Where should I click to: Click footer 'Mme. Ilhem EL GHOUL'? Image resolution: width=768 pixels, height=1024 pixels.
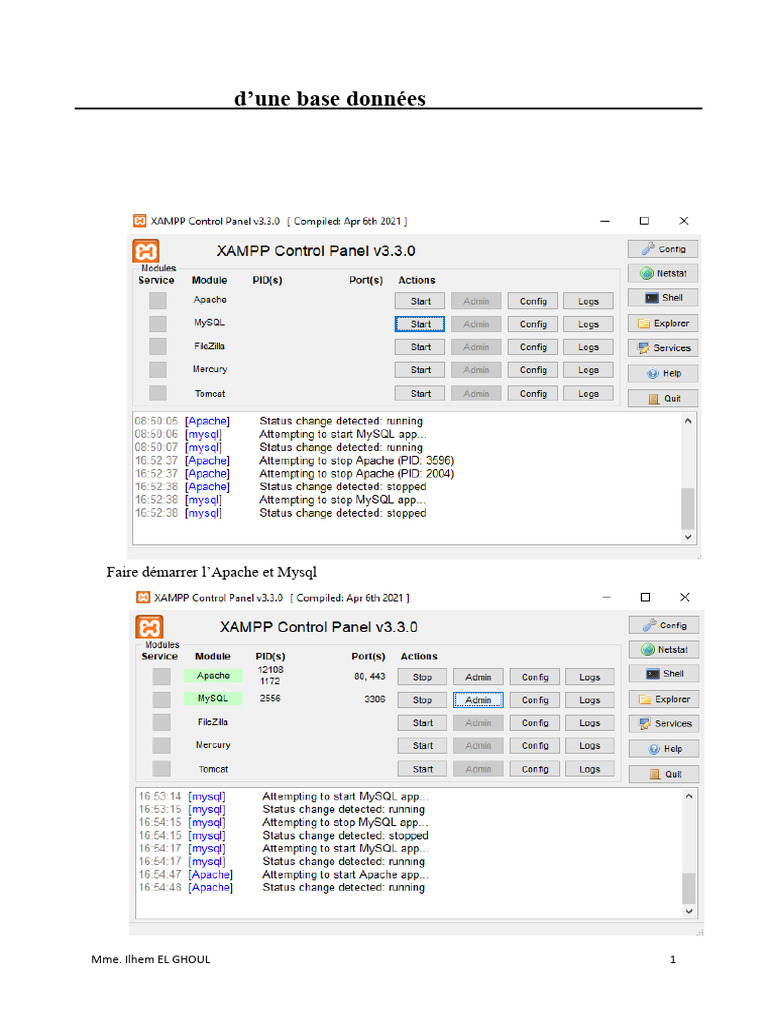[x=151, y=959]
